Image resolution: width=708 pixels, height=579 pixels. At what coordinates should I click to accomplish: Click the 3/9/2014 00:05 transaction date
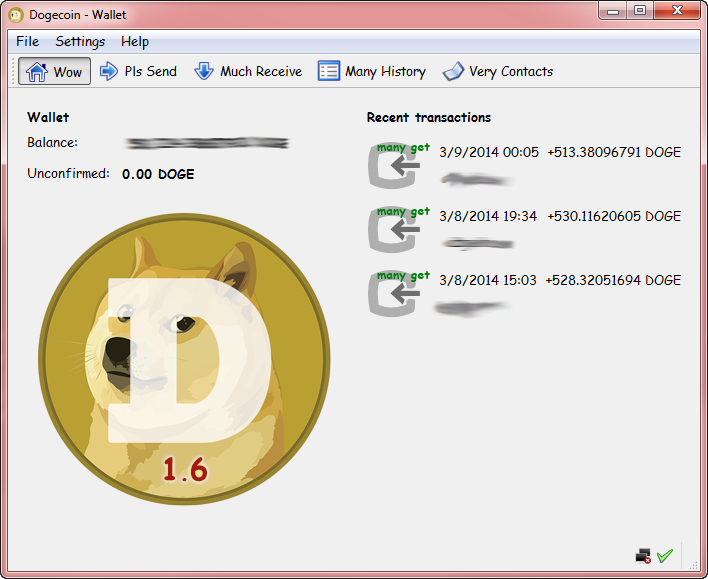coord(489,152)
